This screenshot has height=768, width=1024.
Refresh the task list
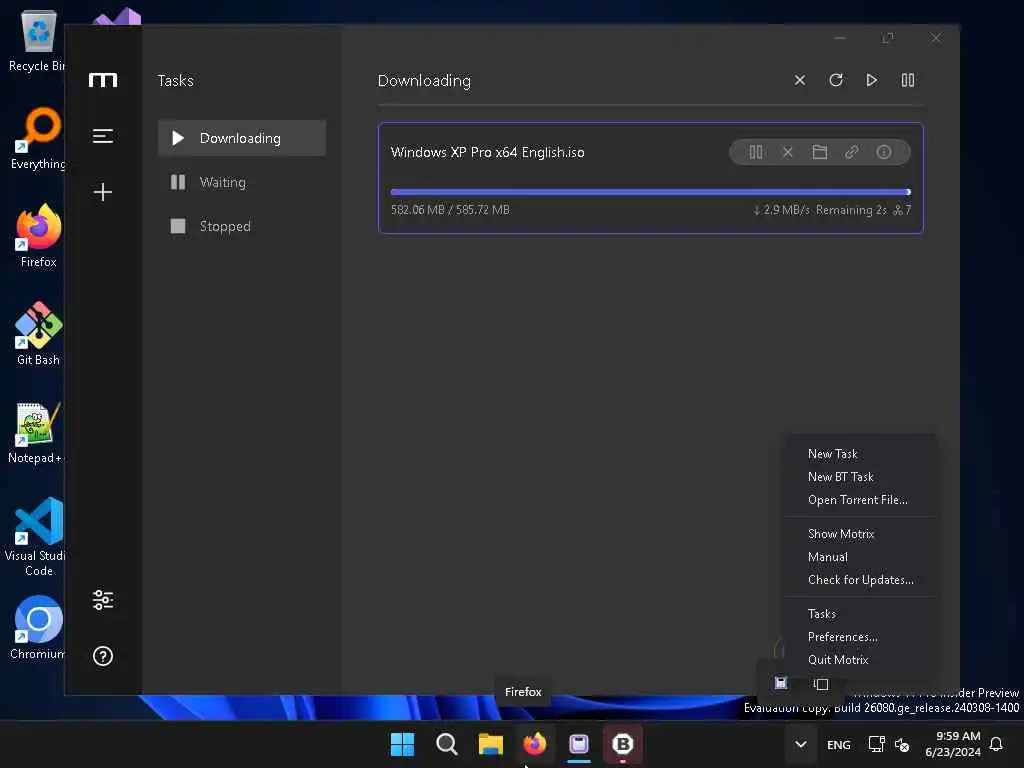tap(836, 80)
